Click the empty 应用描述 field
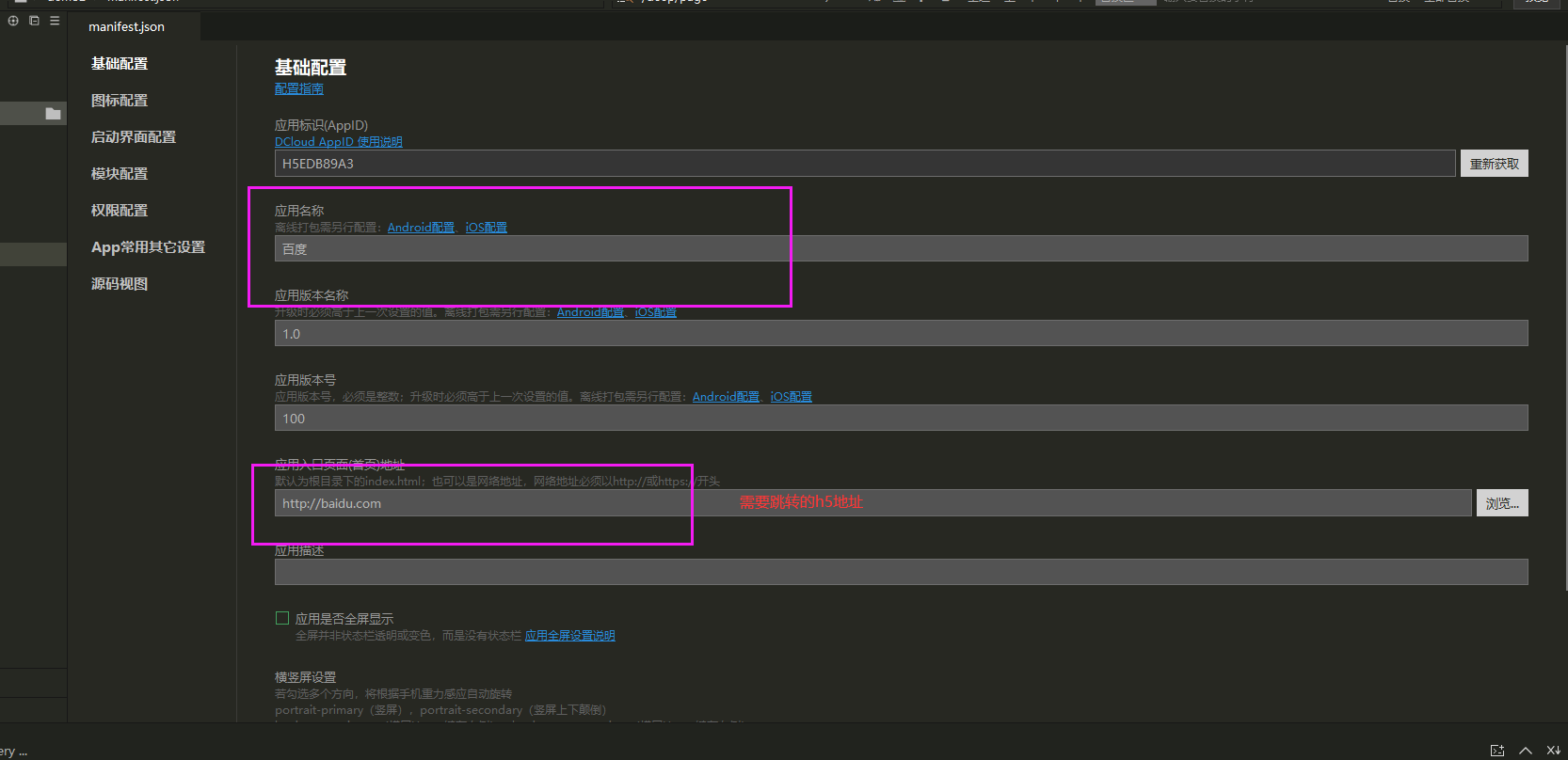Viewport: 1568px width, 760px height. tap(902, 572)
